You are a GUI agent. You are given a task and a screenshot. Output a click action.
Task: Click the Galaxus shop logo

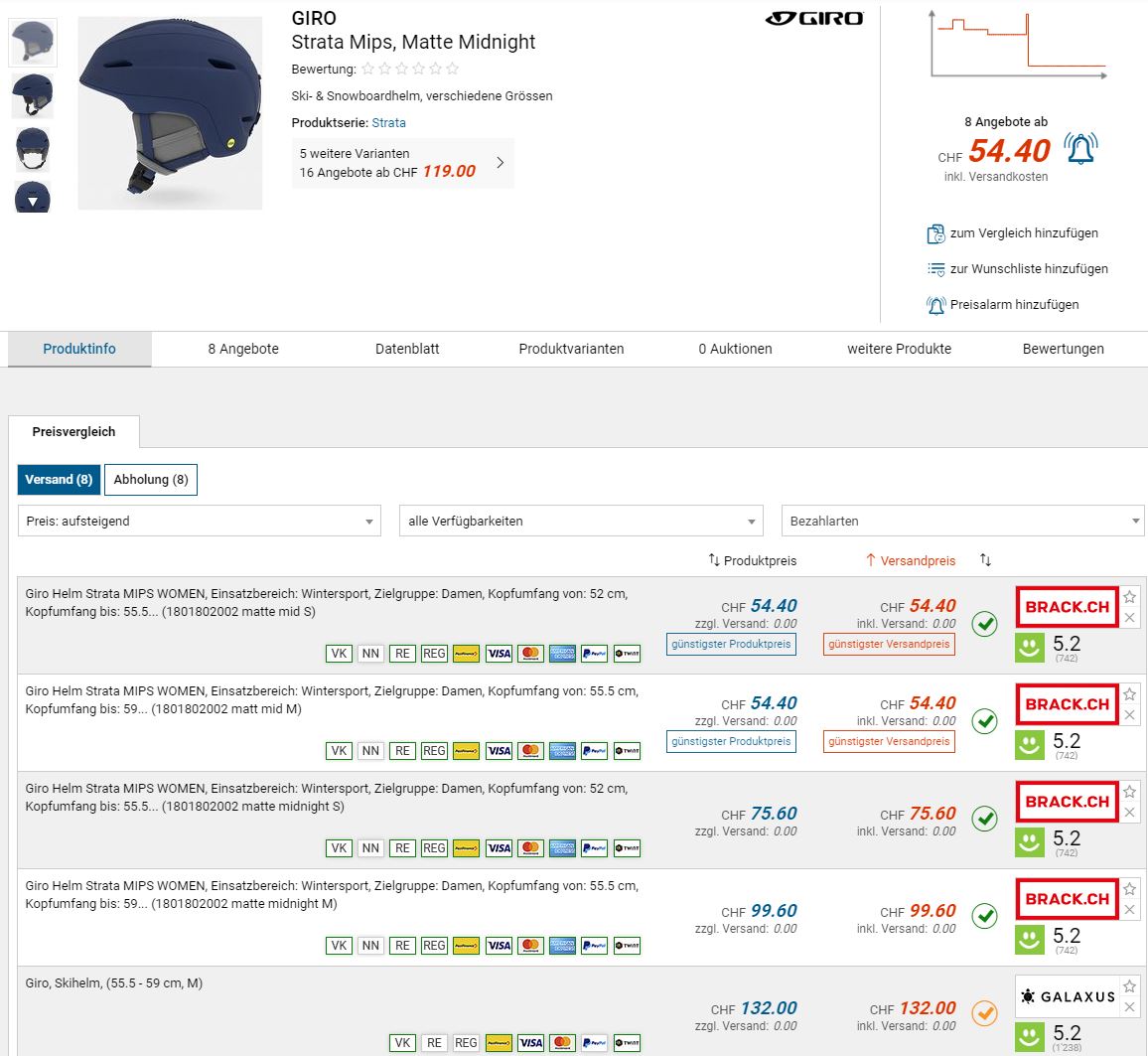[1067, 995]
